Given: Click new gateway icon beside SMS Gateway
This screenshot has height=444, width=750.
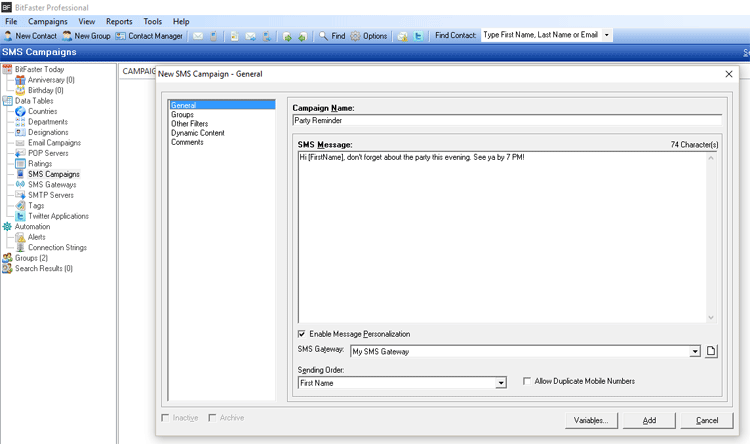Looking at the screenshot, I should click(x=712, y=351).
